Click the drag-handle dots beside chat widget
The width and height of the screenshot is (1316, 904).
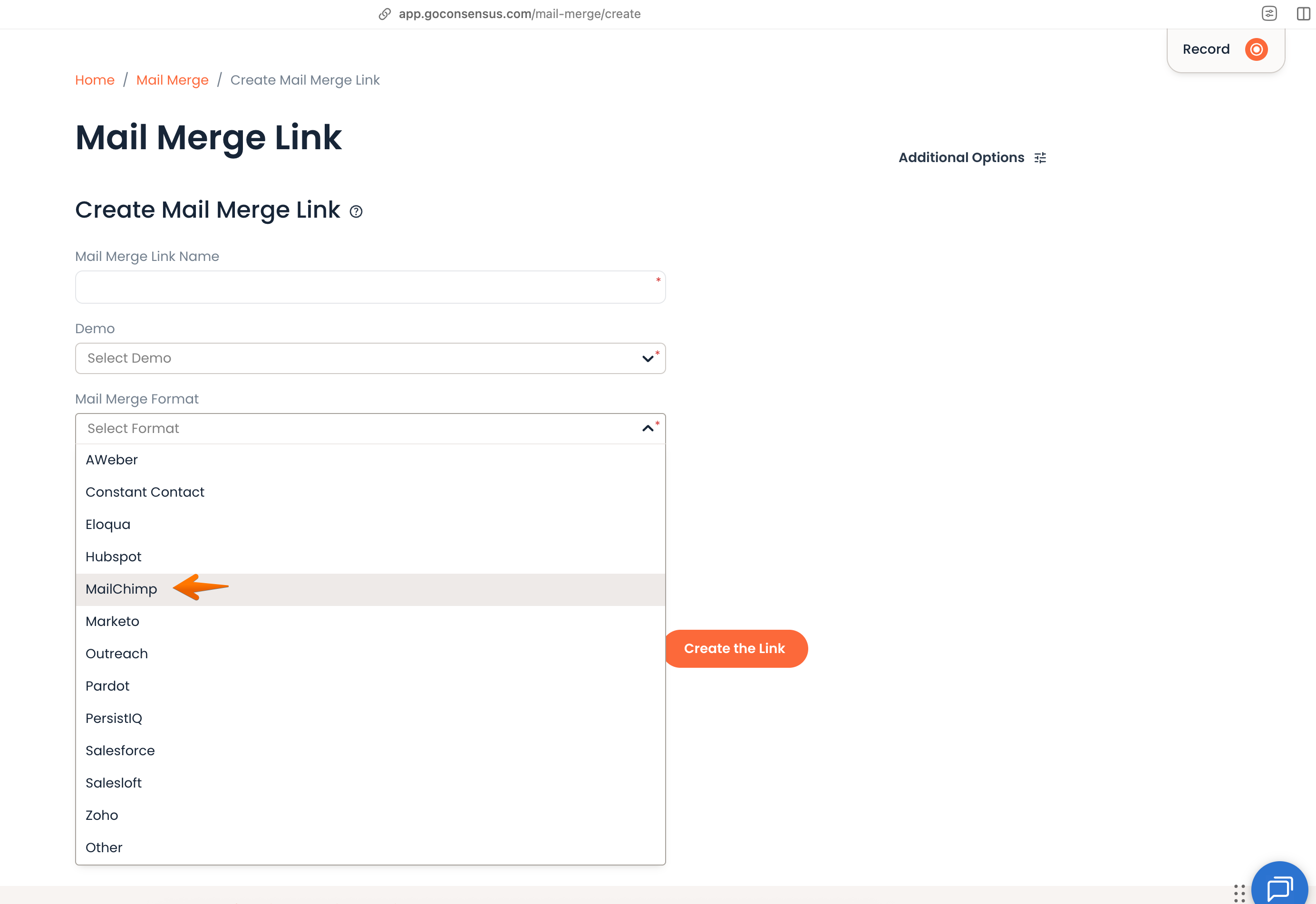[1239, 893]
